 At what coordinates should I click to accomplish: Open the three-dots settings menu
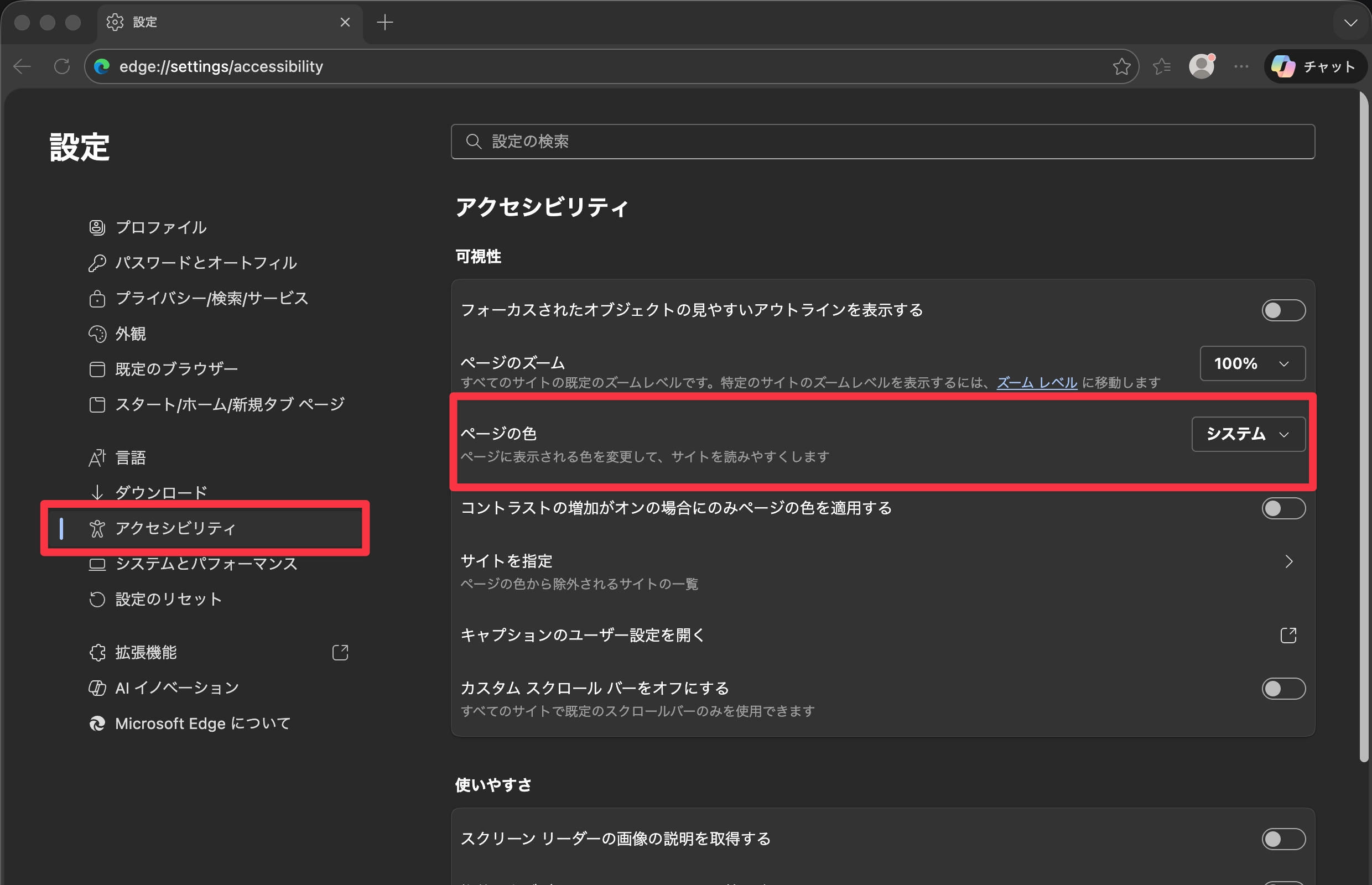coord(1241,67)
